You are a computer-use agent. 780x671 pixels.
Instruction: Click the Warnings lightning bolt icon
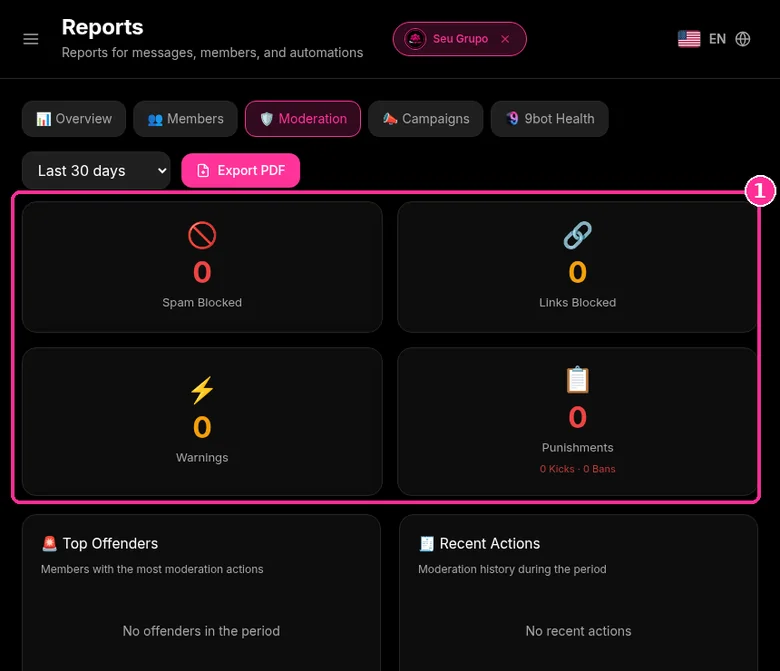point(202,390)
